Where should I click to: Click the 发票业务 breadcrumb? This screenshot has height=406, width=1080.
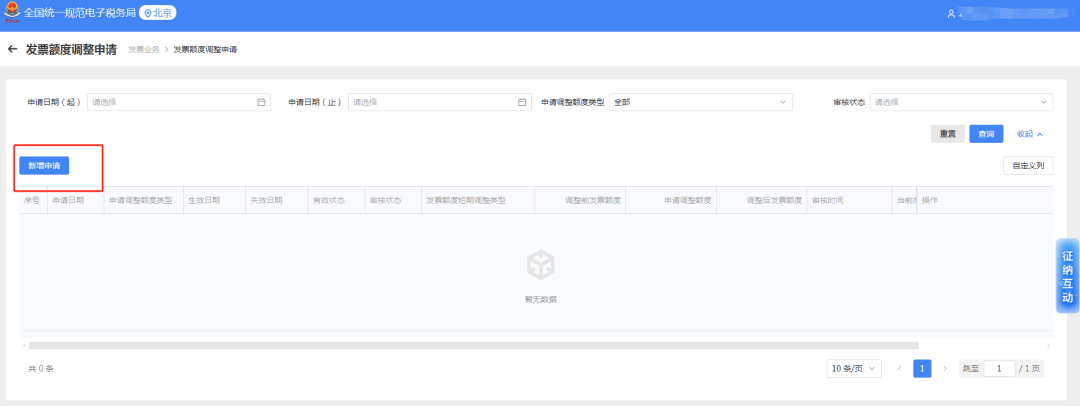click(143, 49)
